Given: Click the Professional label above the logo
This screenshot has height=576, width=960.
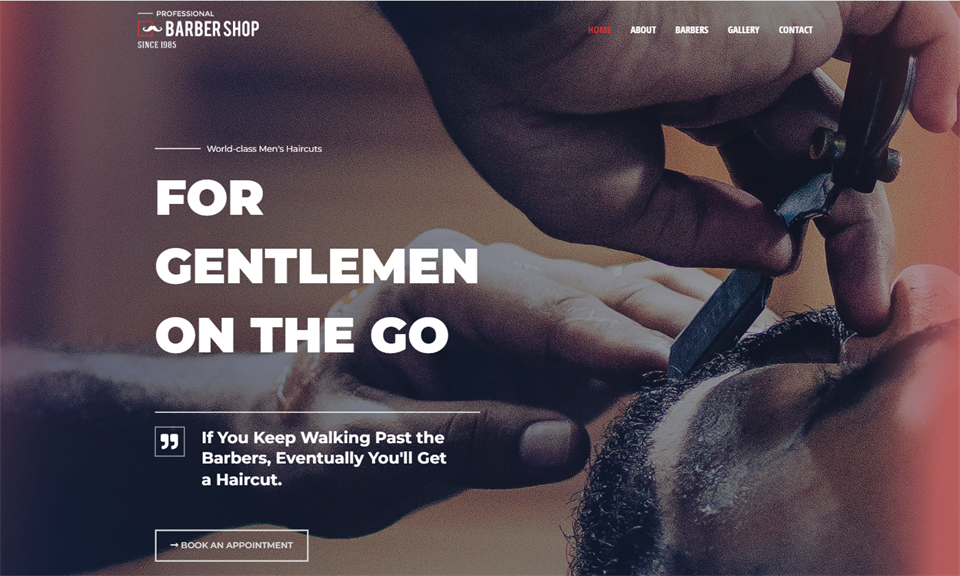Looking at the screenshot, I should (185, 13).
